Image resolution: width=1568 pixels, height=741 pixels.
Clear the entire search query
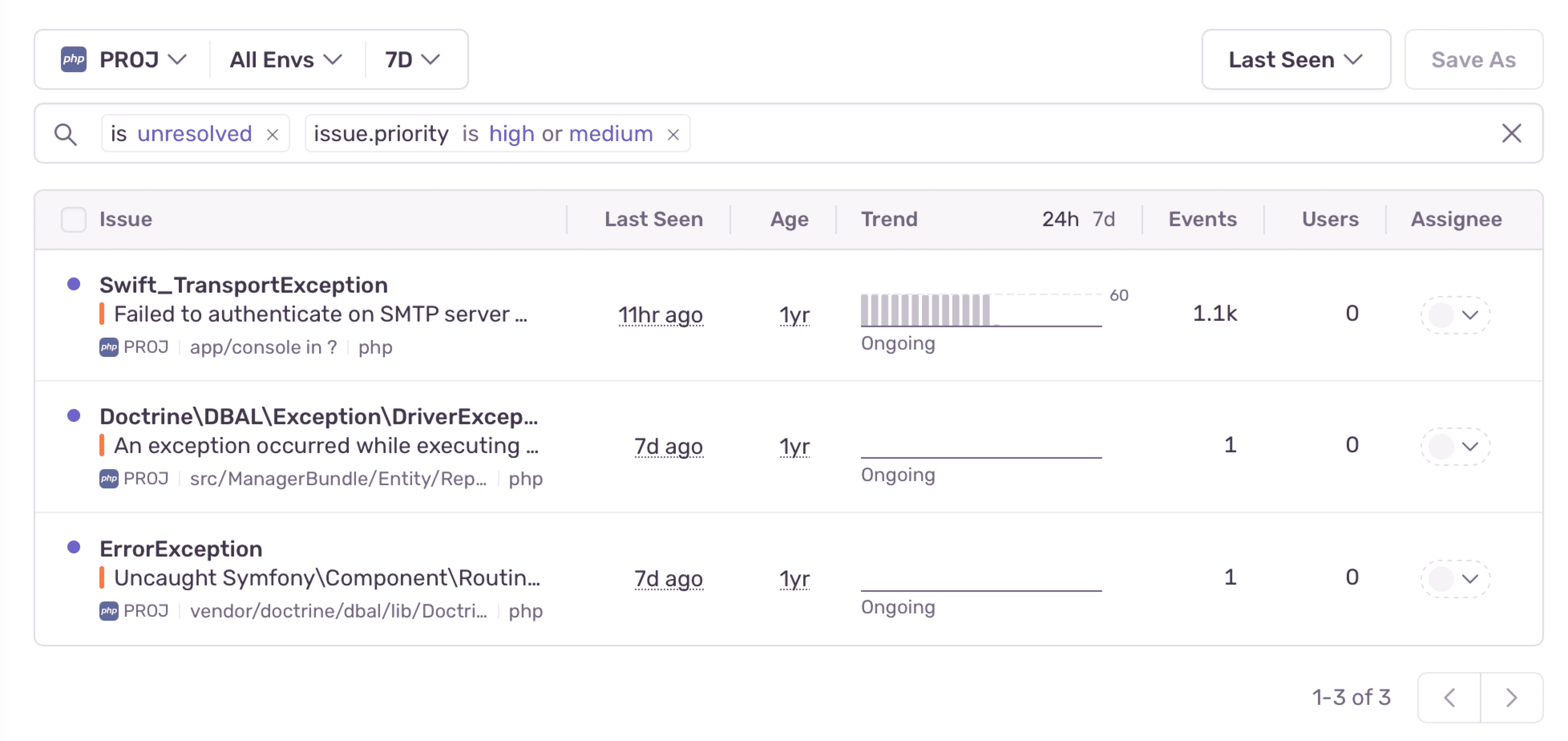coord(1511,134)
